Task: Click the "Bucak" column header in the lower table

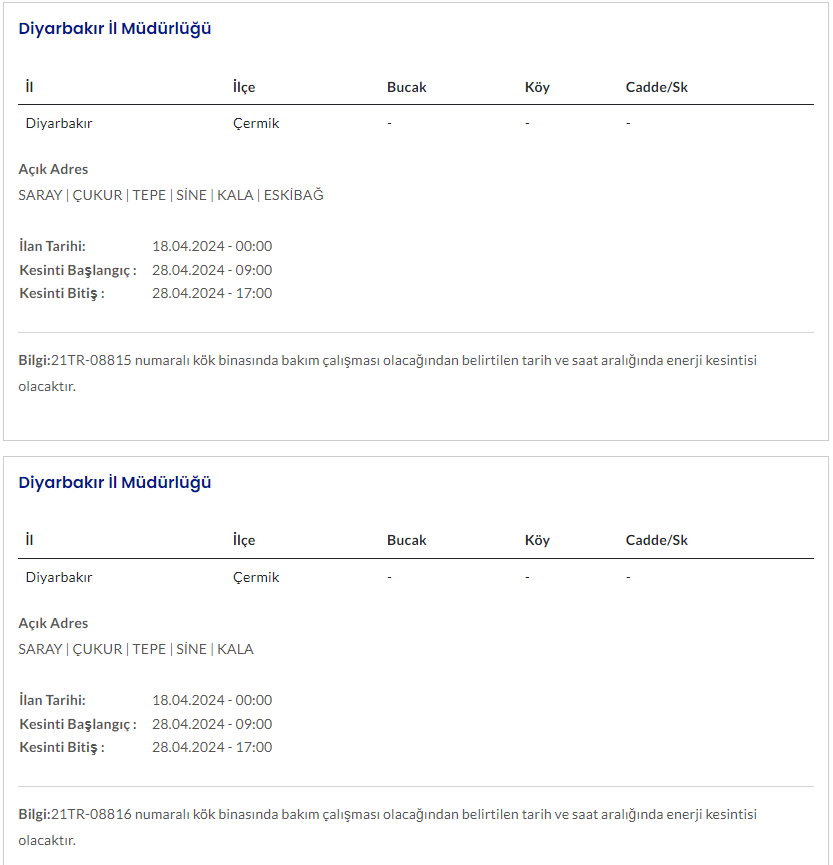Action: click(x=407, y=541)
